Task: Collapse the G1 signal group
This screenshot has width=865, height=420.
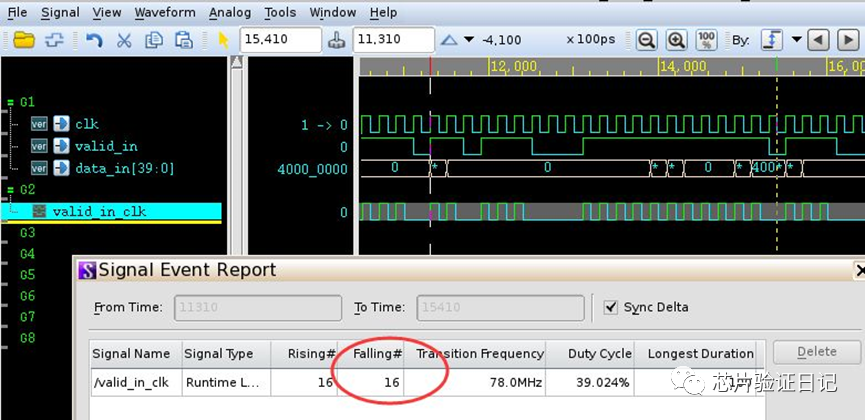Action: tap(11, 102)
